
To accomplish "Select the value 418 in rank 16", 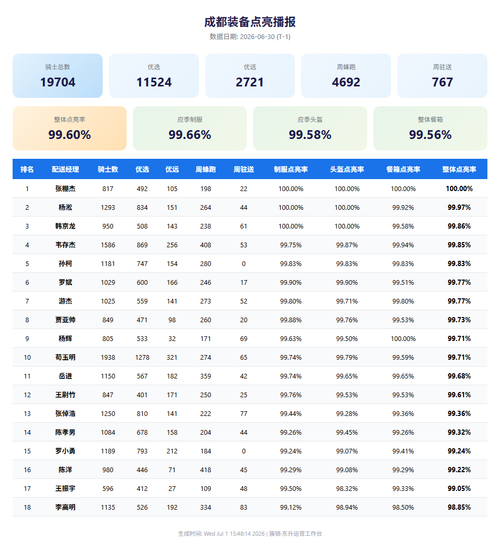I will [206, 470].
